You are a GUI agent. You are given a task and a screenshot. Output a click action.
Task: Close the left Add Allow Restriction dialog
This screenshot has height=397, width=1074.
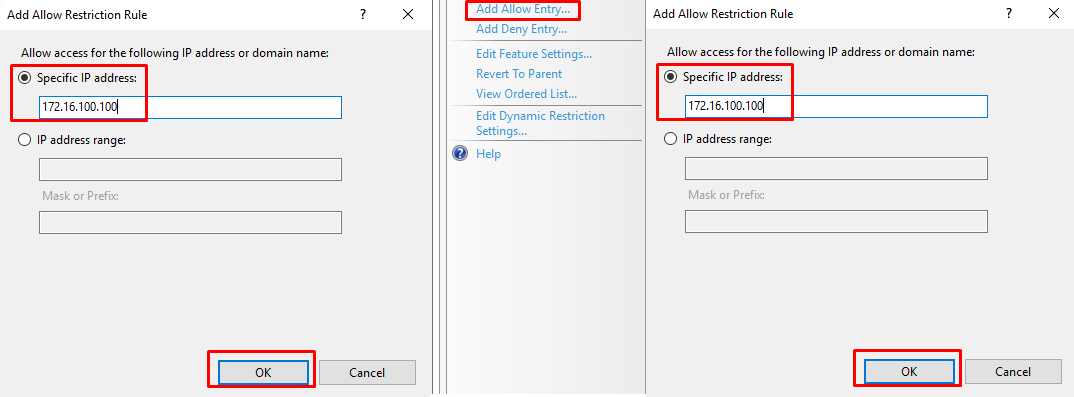click(408, 14)
